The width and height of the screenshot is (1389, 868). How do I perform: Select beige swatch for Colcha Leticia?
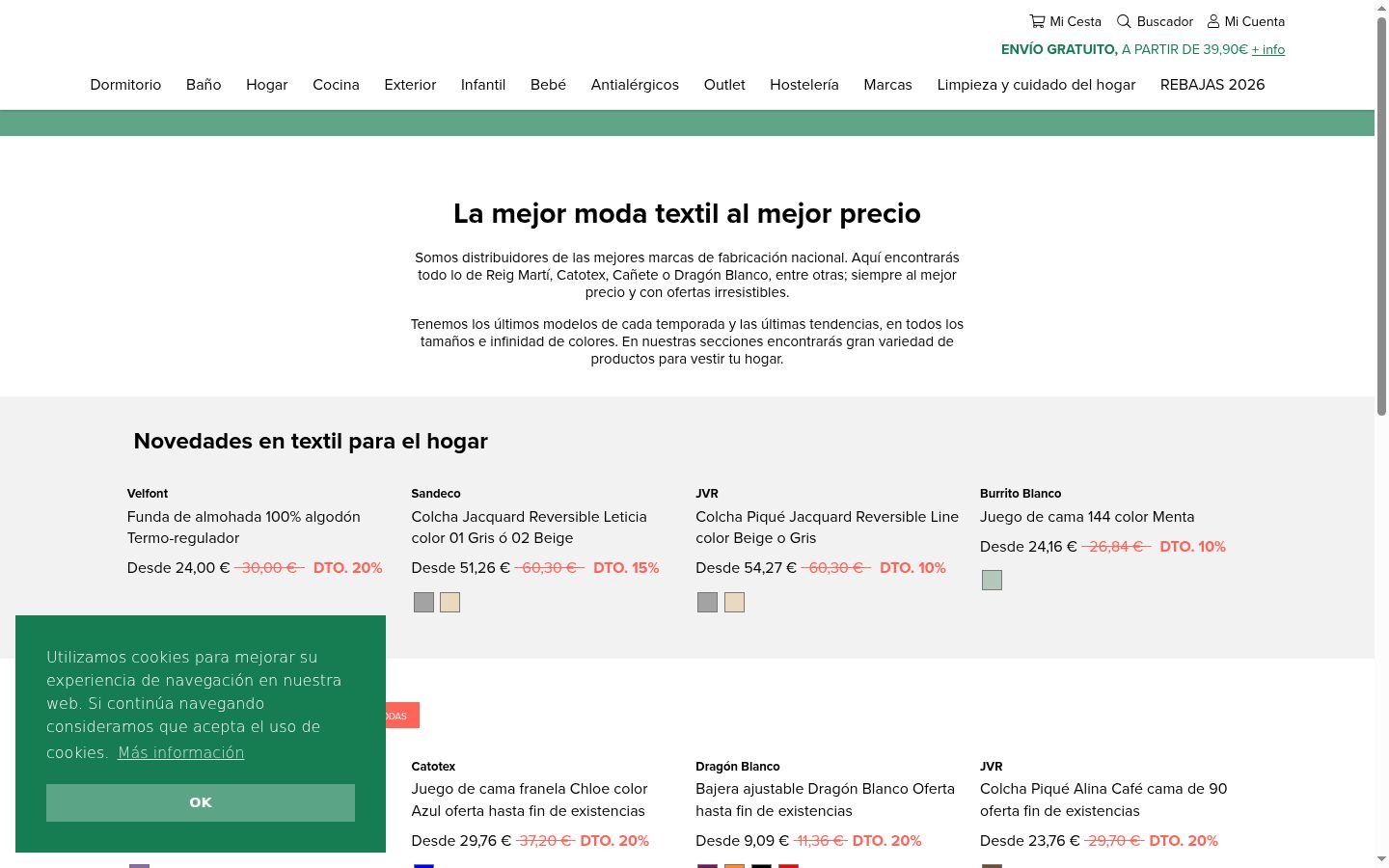[x=450, y=603]
